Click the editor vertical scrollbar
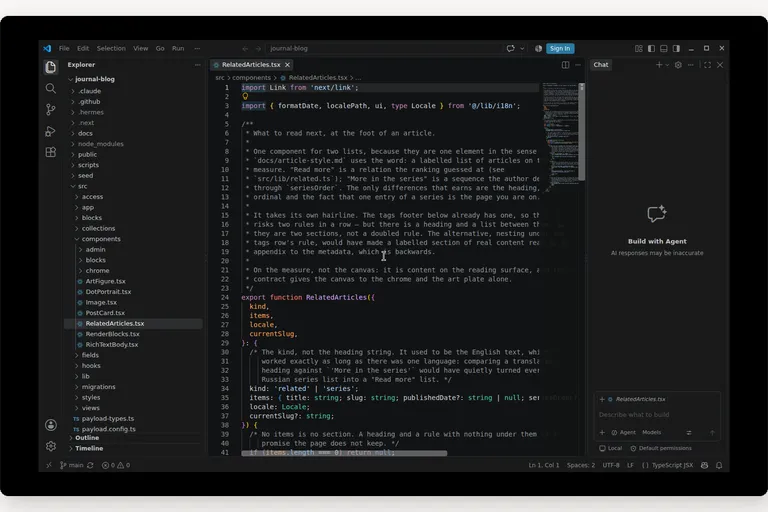768x512 pixels. [581, 132]
